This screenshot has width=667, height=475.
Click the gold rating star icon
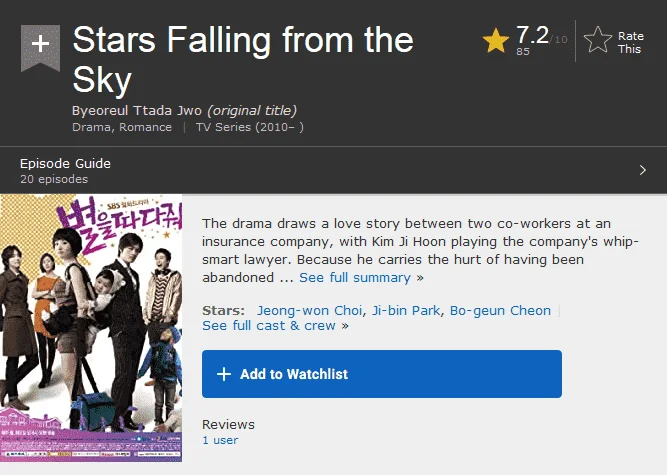(496, 41)
